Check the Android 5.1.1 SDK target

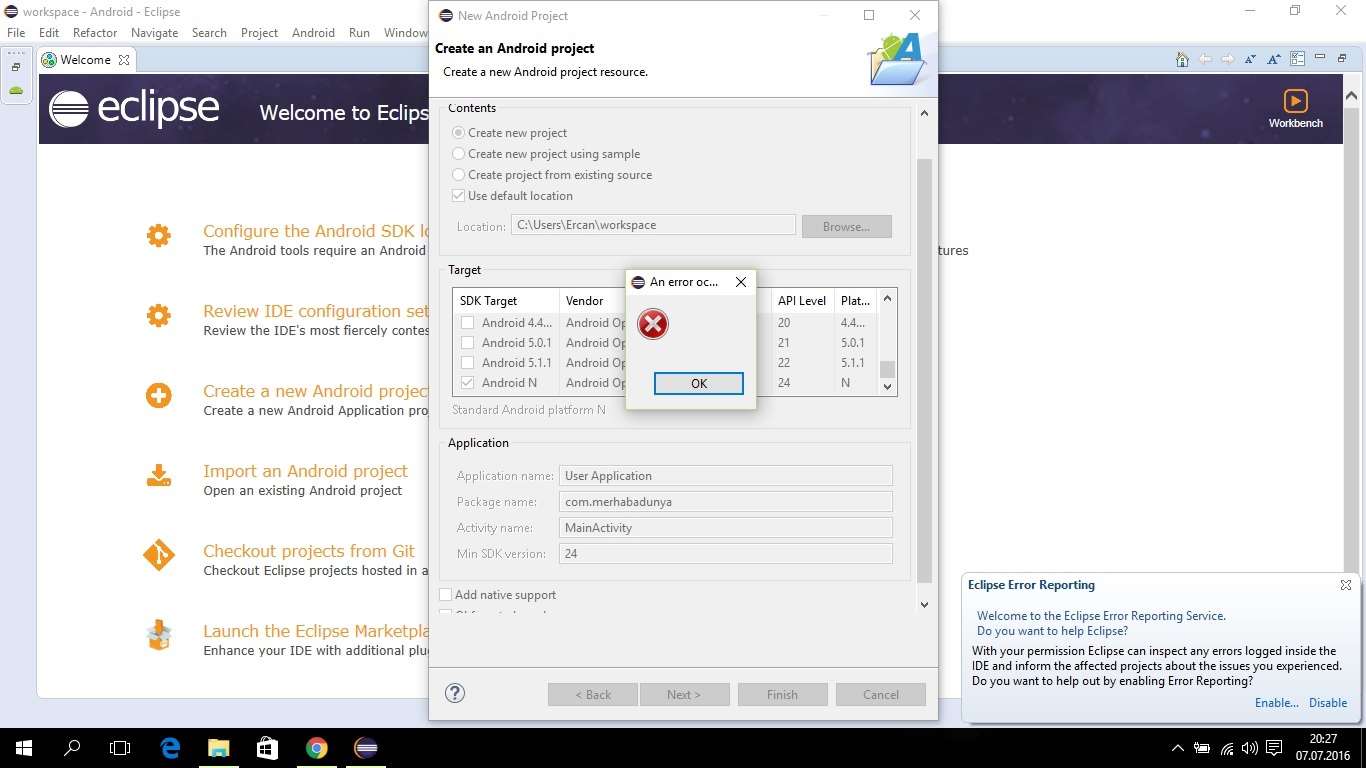point(467,363)
